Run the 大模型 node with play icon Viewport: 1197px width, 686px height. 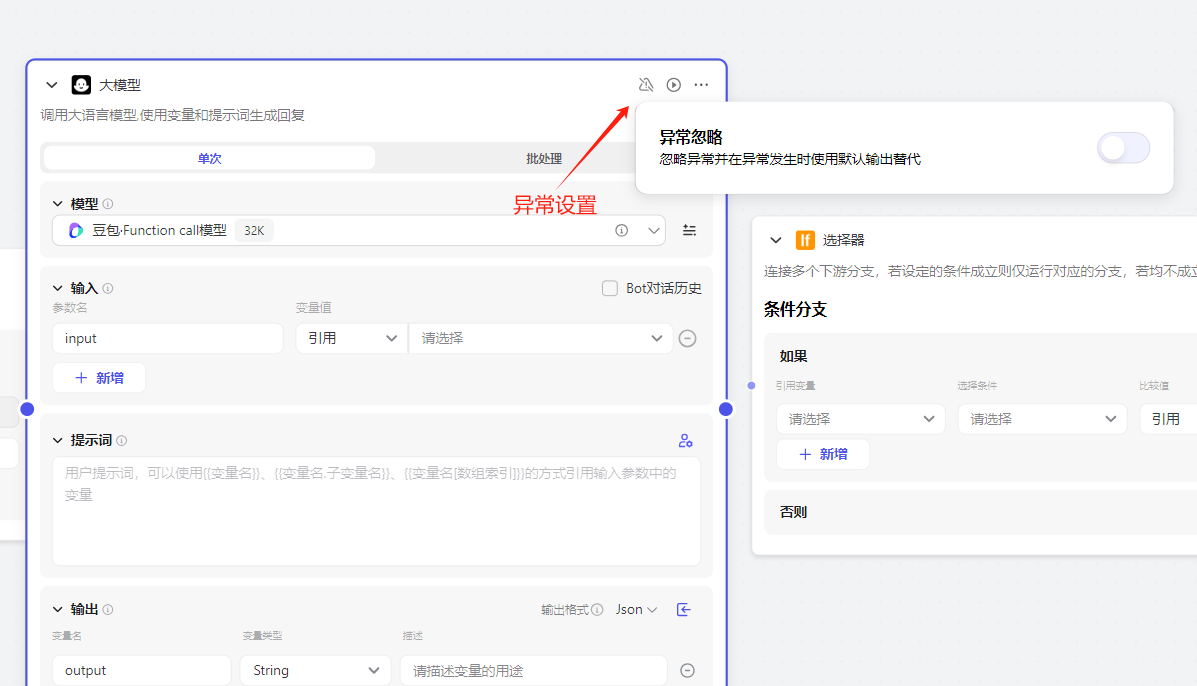[674, 85]
